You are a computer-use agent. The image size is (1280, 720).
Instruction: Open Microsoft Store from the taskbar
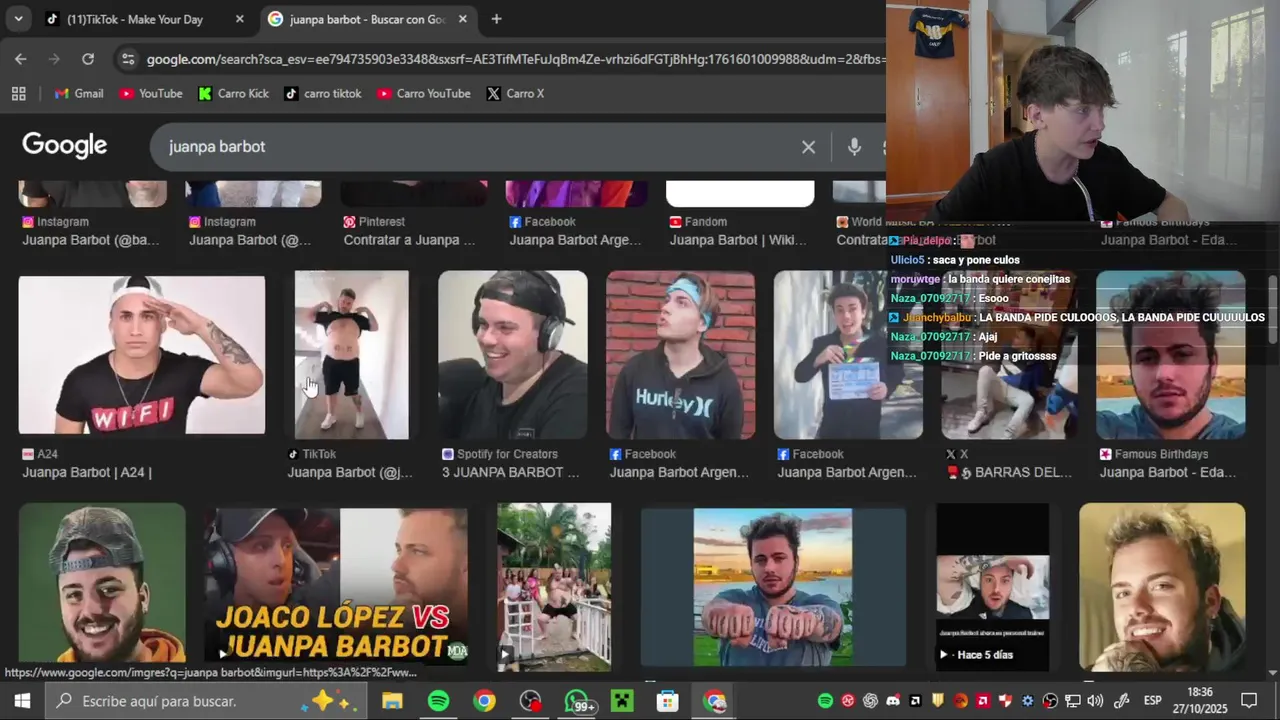[x=668, y=701]
